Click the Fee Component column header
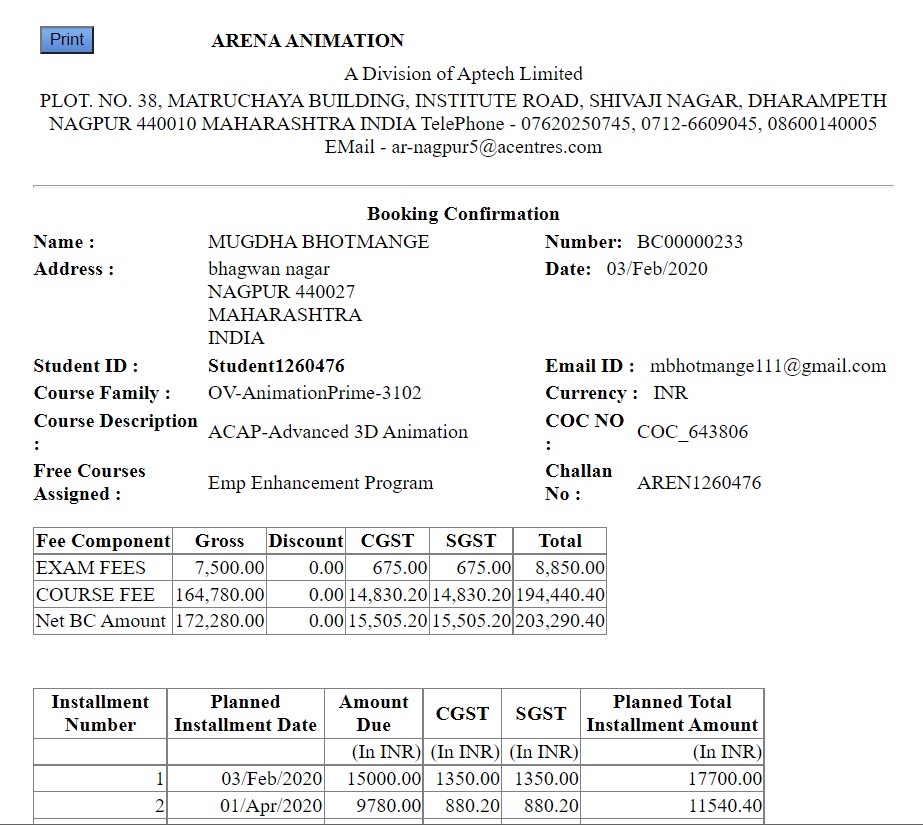 [x=103, y=541]
